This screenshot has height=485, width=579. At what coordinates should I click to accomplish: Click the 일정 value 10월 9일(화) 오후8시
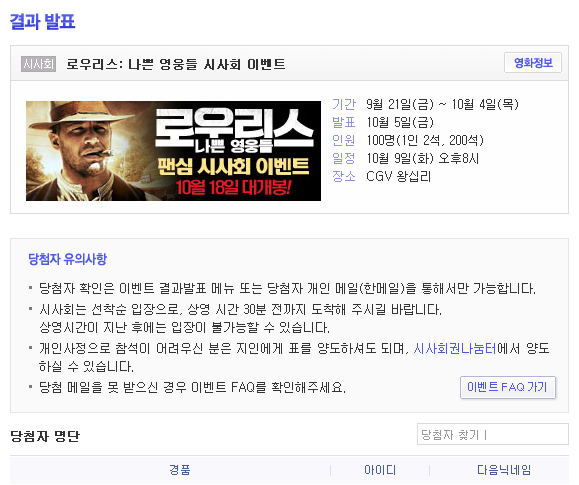[423, 158]
